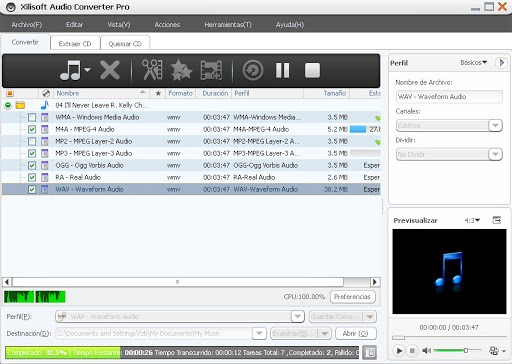Click the file icon in MP3 row
Viewport: 512px width, 364px height.
tap(45, 153)
